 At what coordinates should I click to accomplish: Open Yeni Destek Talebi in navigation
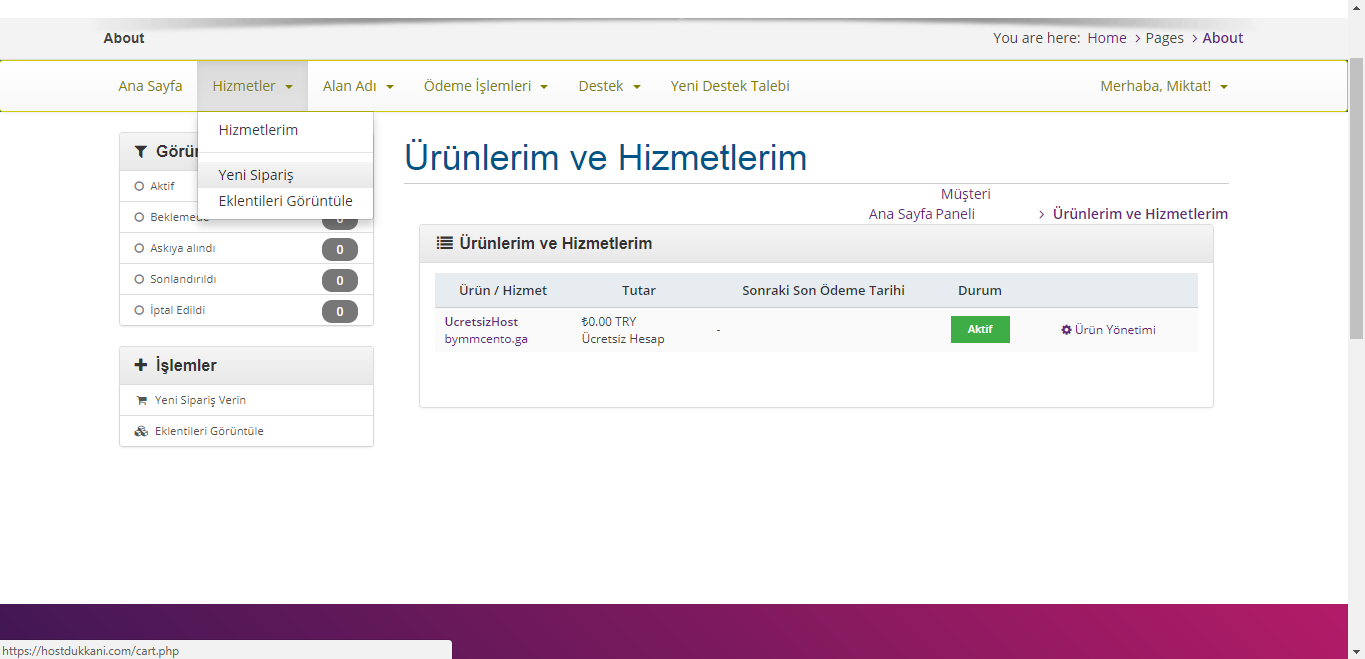(730, 86)
